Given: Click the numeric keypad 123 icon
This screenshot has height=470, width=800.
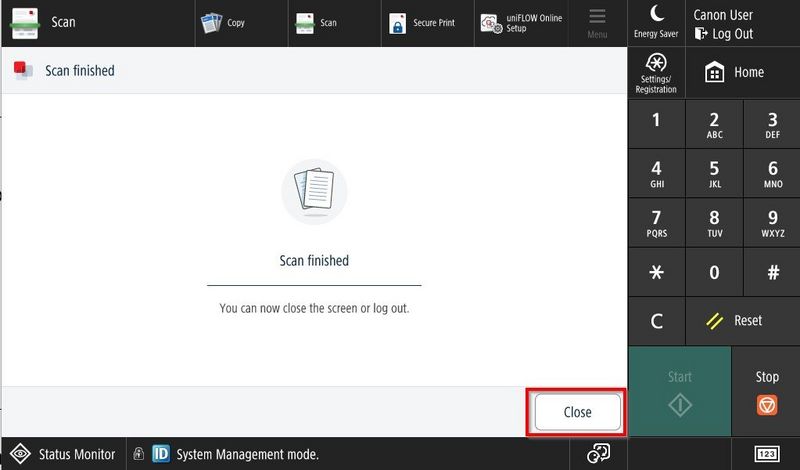Looking at the screenshot, I should (x=767, y=454).
